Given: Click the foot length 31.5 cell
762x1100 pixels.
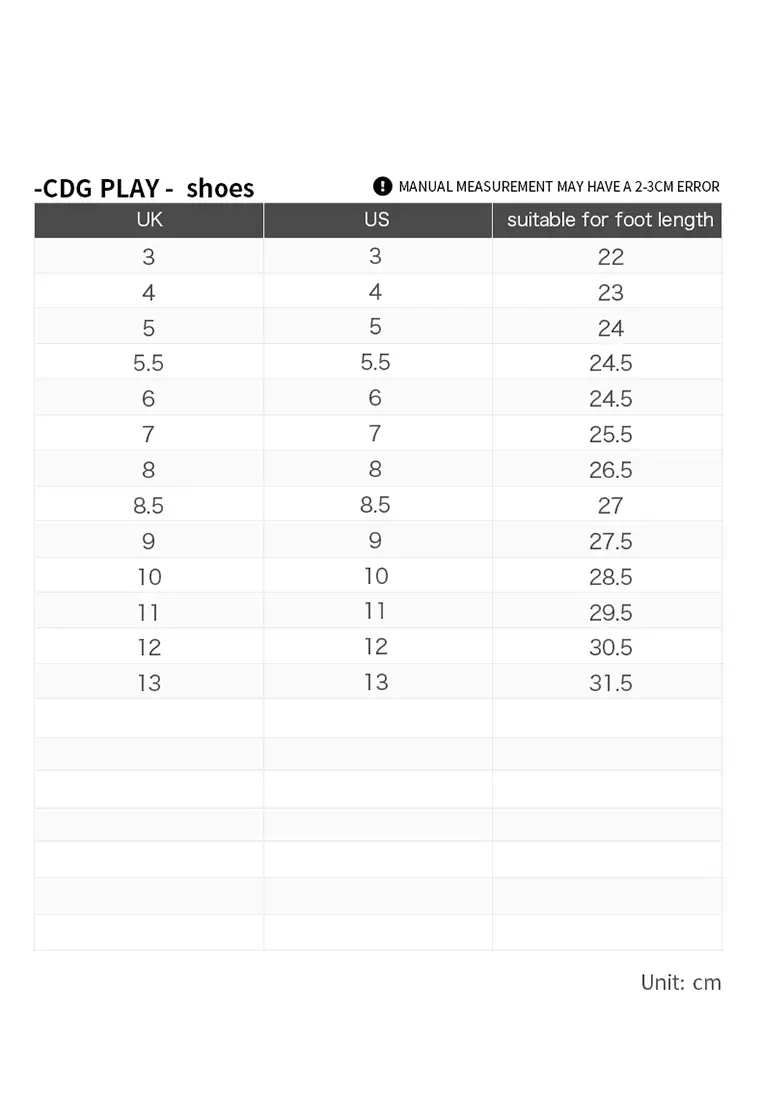Looking at the screenshot, I should tap(608, 682).
